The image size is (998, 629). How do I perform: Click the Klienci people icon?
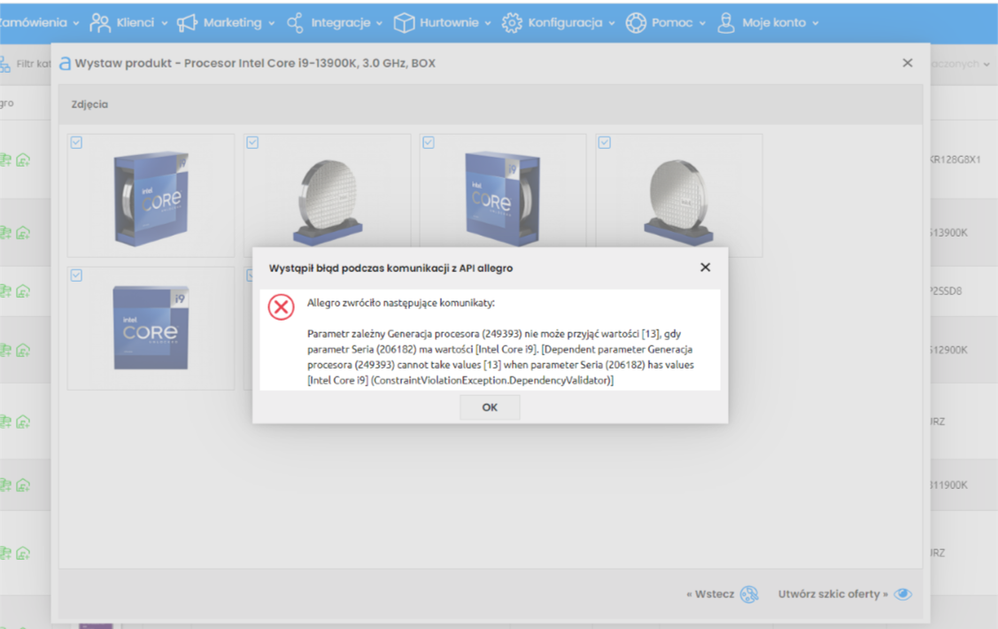pos(100,23)
